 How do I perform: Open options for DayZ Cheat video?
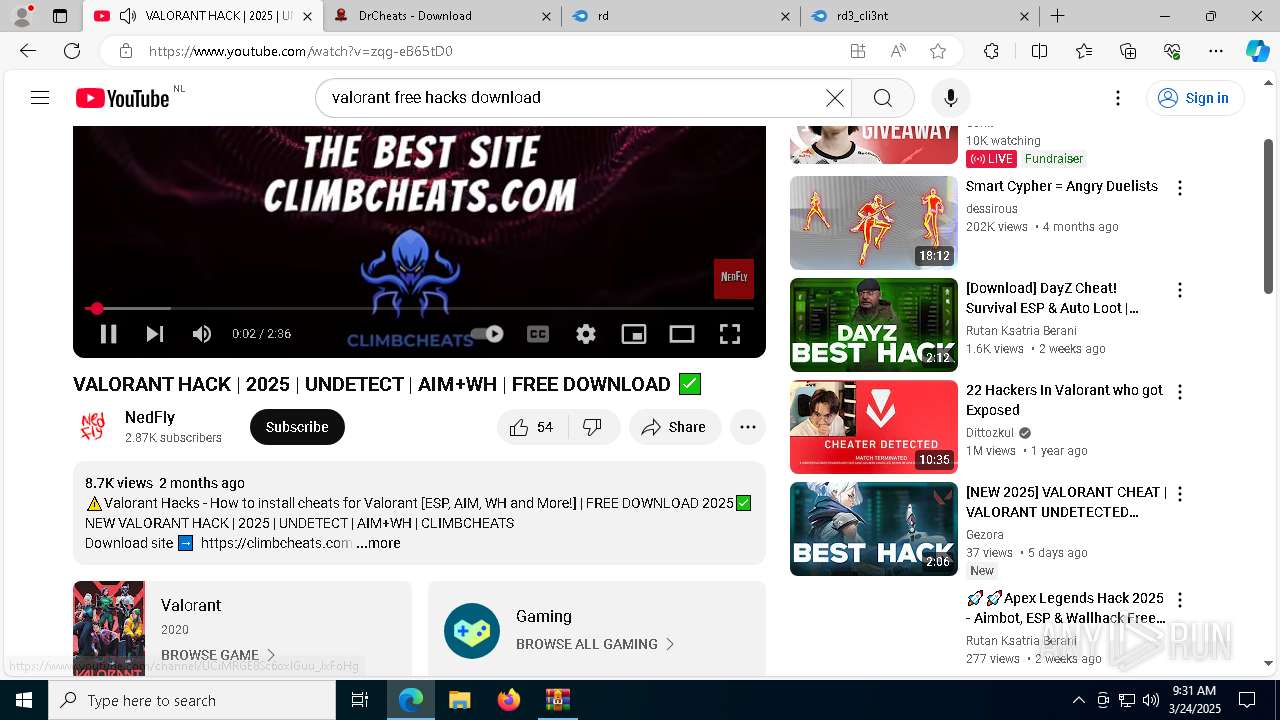coord(1179,290)
